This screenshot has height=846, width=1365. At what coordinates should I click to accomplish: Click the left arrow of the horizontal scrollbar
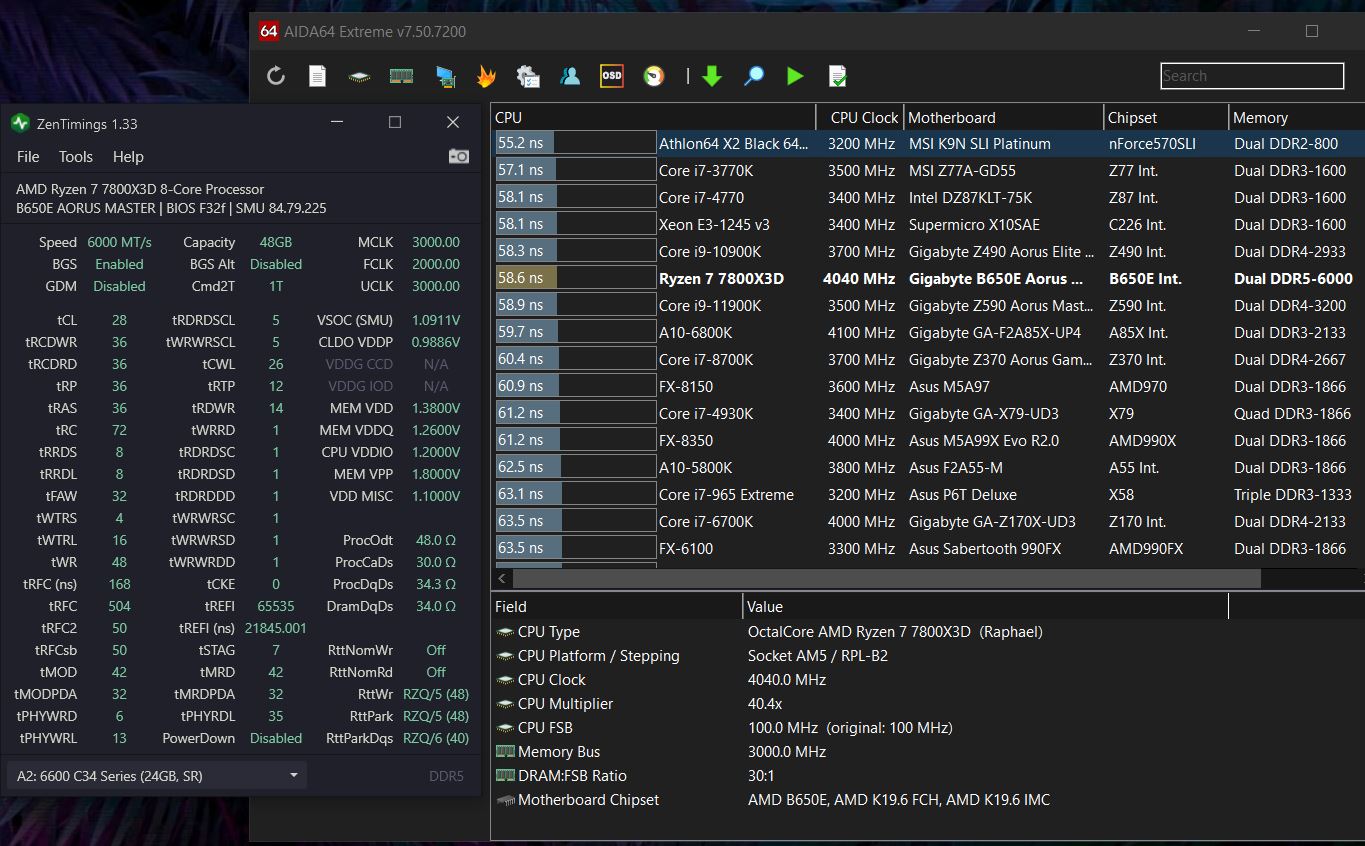tap(502, 578)
